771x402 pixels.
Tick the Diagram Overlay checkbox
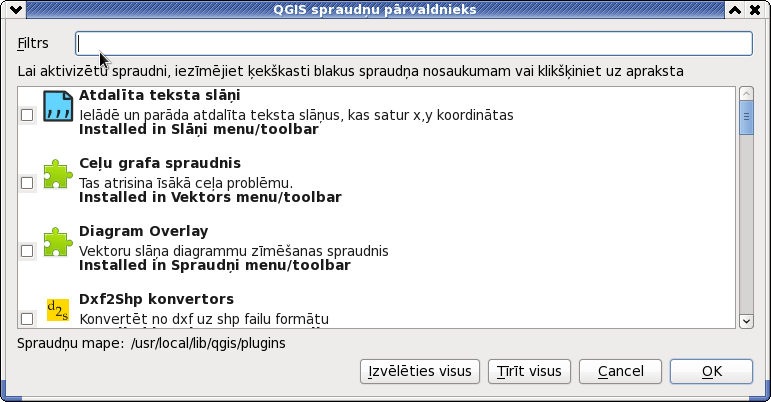27,251
